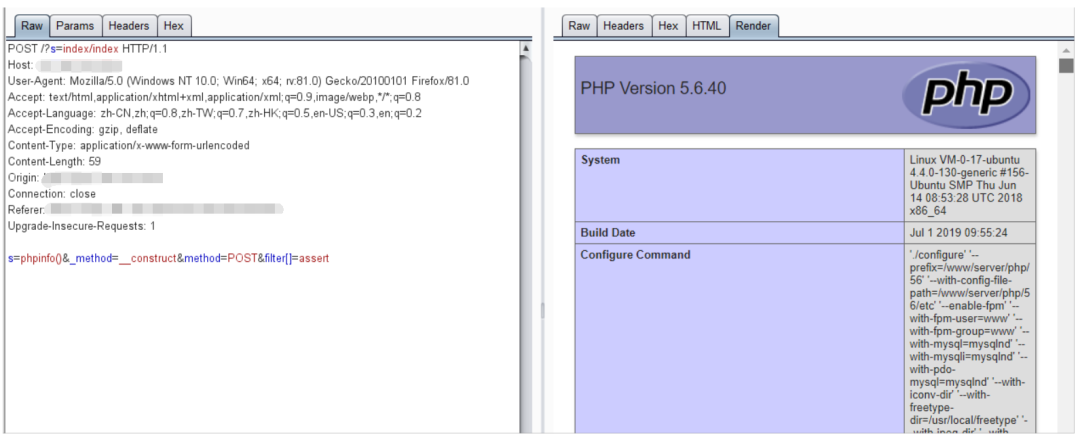Click the request pane scroll-up arrow
The width and height of the screenshot is (1080, 447).
click(x=525, y=48)
